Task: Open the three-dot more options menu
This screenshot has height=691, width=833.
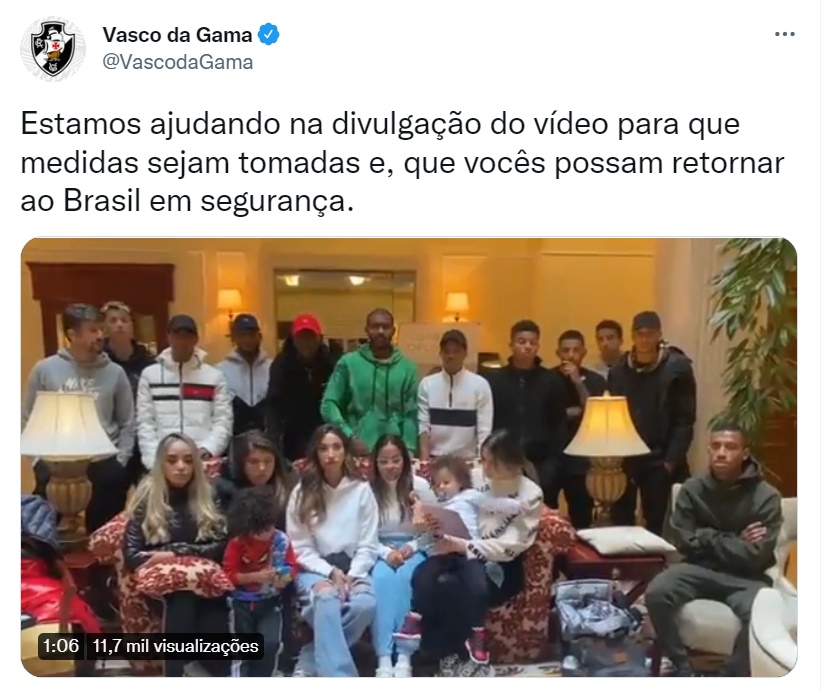Action: coord(784,35)
